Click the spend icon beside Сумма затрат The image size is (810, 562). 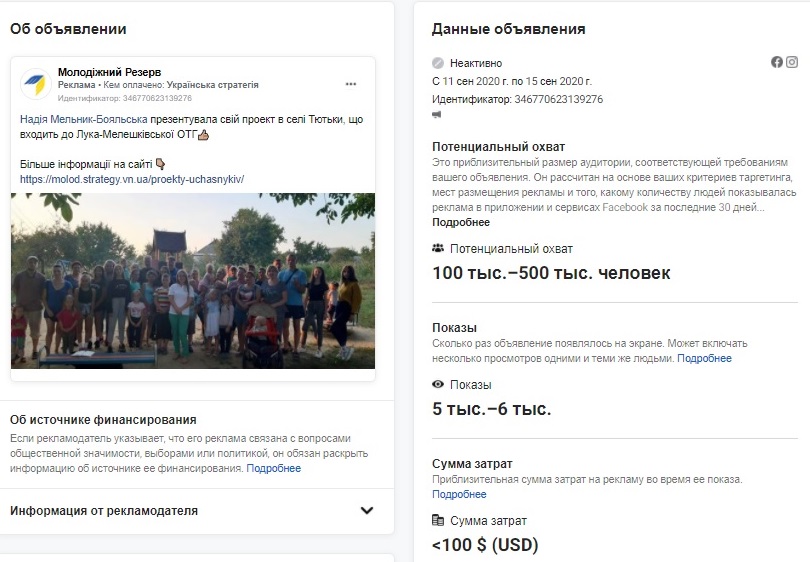tap(438, 520)
